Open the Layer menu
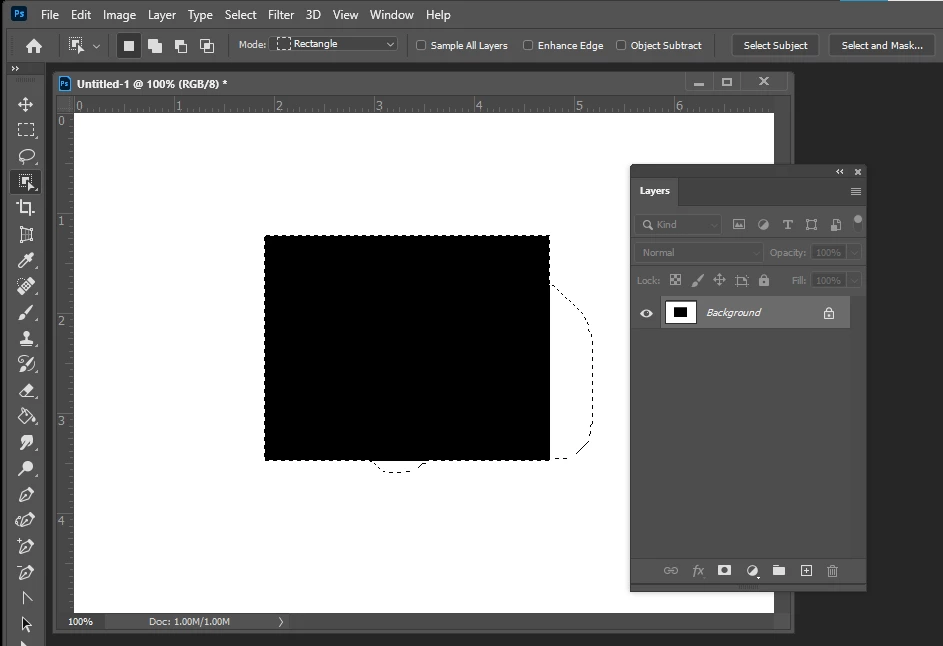The width and height of the screenshot is (943, 646). pos(162,14)
